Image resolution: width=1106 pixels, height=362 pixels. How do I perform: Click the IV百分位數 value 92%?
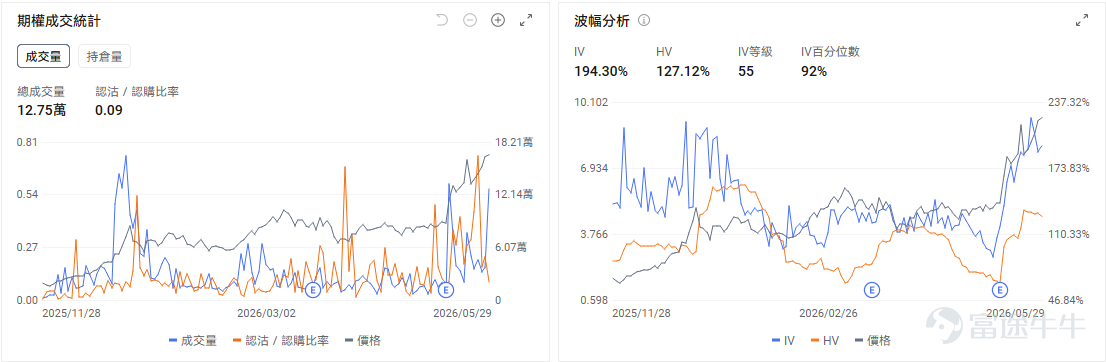[814, 71]
